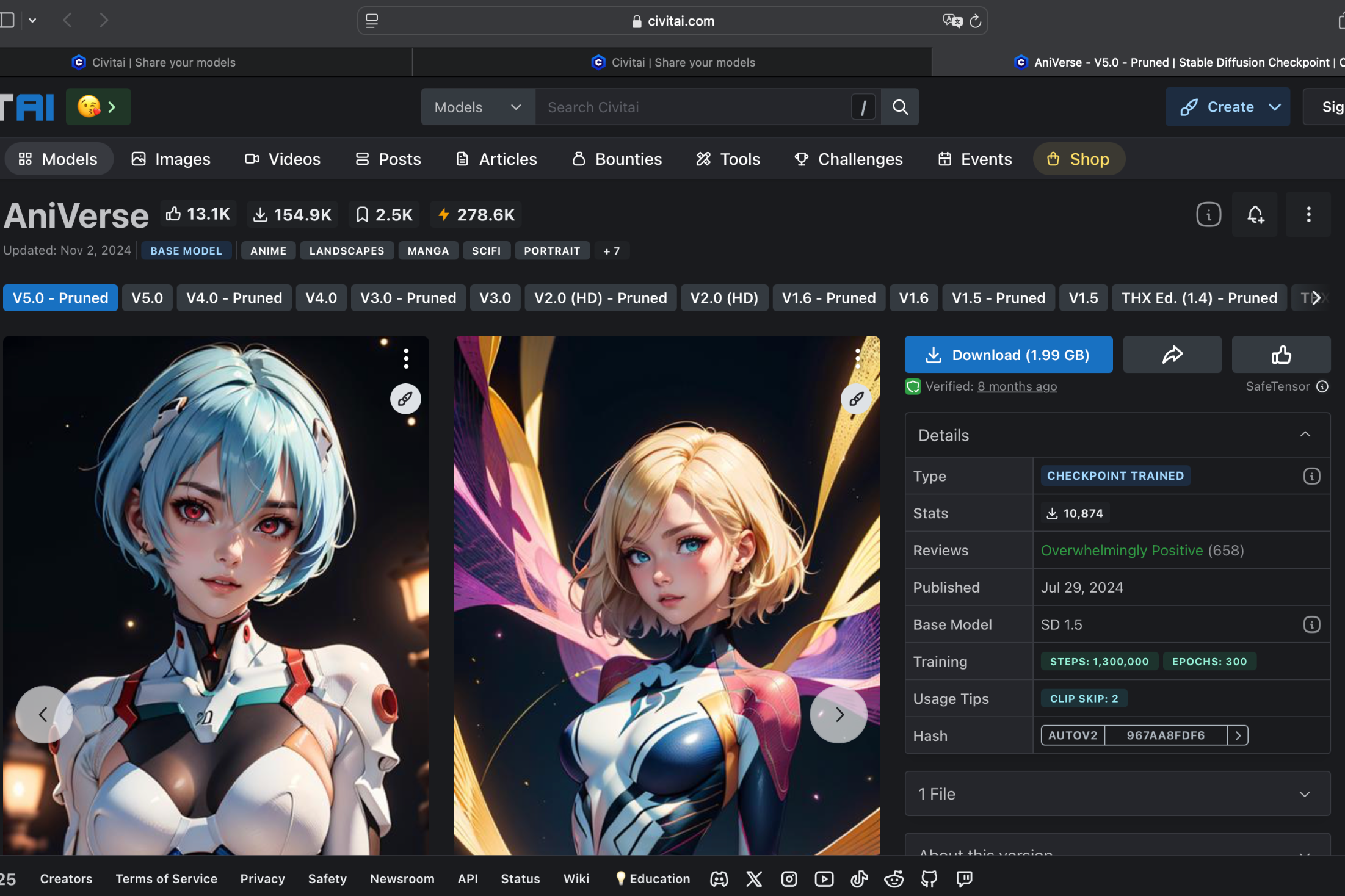Click the '8 months ago' verified link
This screenshot has width=1345, height=896.
coord(1017,386)
